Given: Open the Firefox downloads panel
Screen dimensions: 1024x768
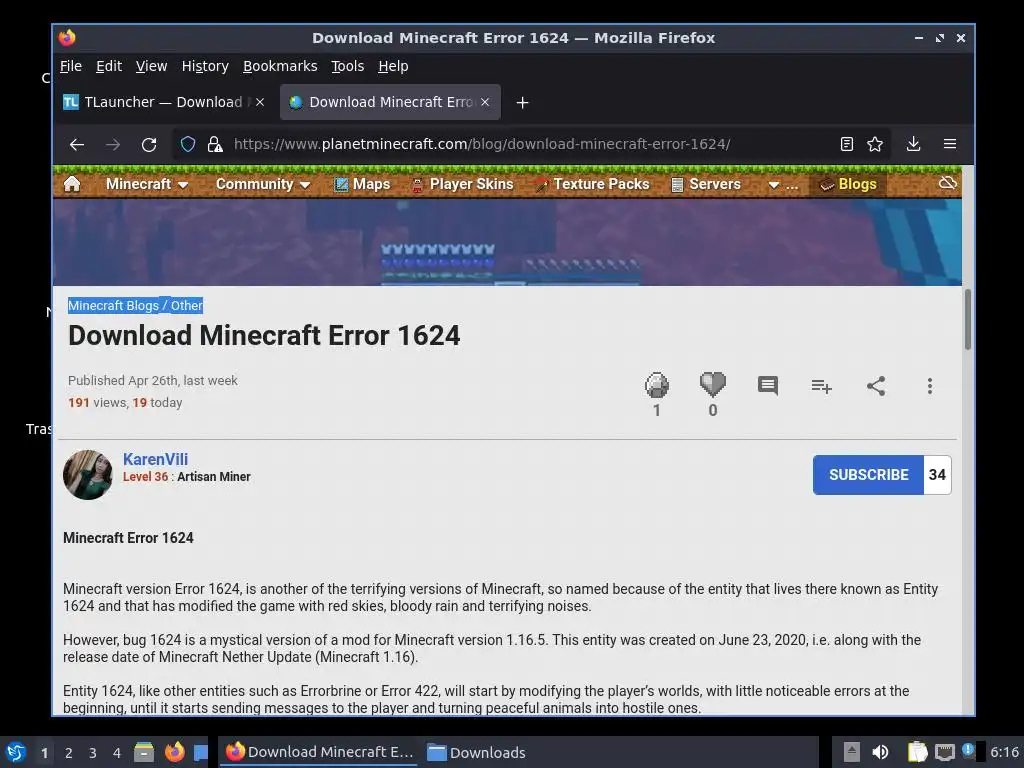Looking at the screenshot, I should 914,144.
